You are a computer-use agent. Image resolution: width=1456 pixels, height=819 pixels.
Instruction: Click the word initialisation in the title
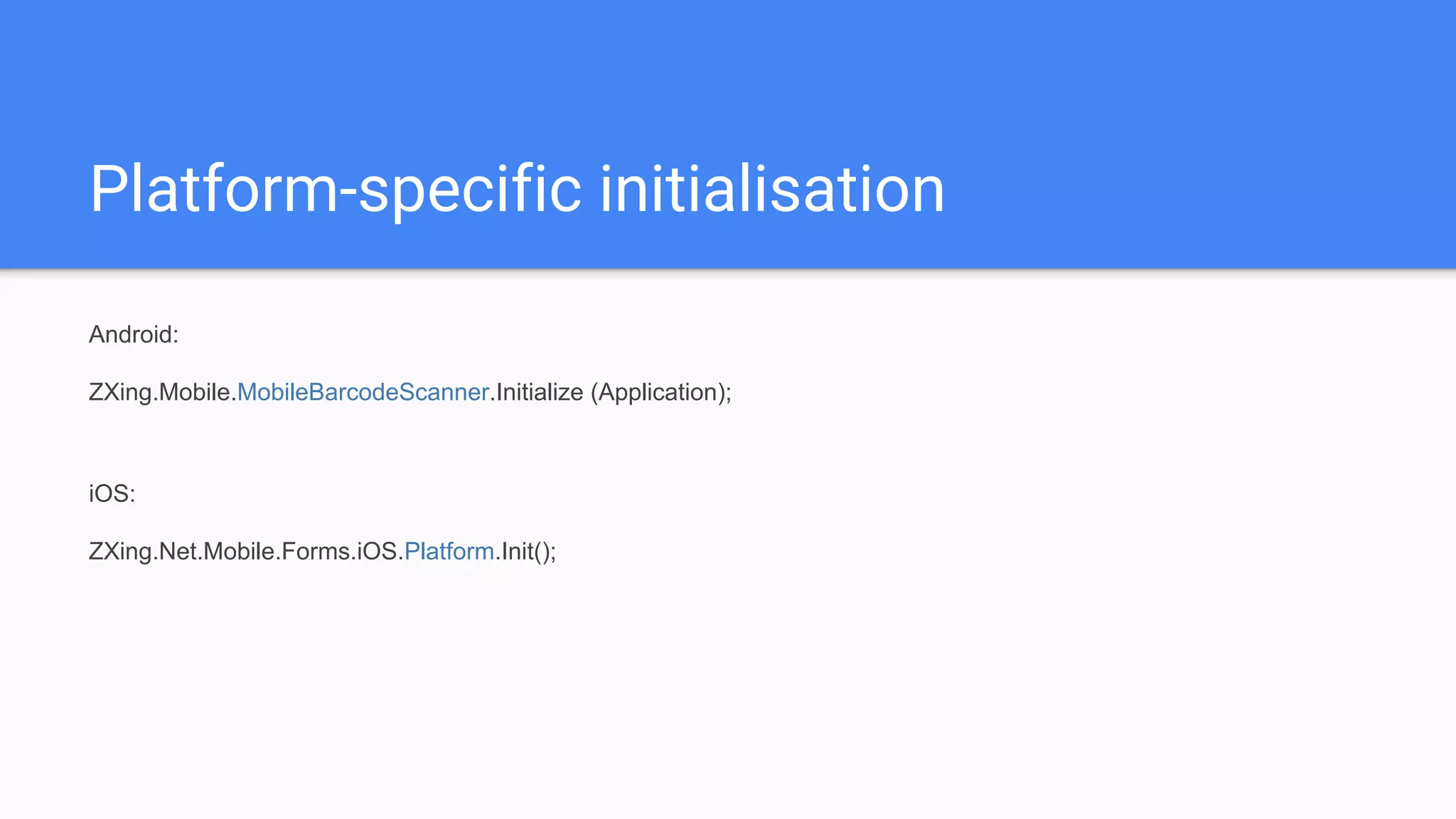click(x=773, y=188)
